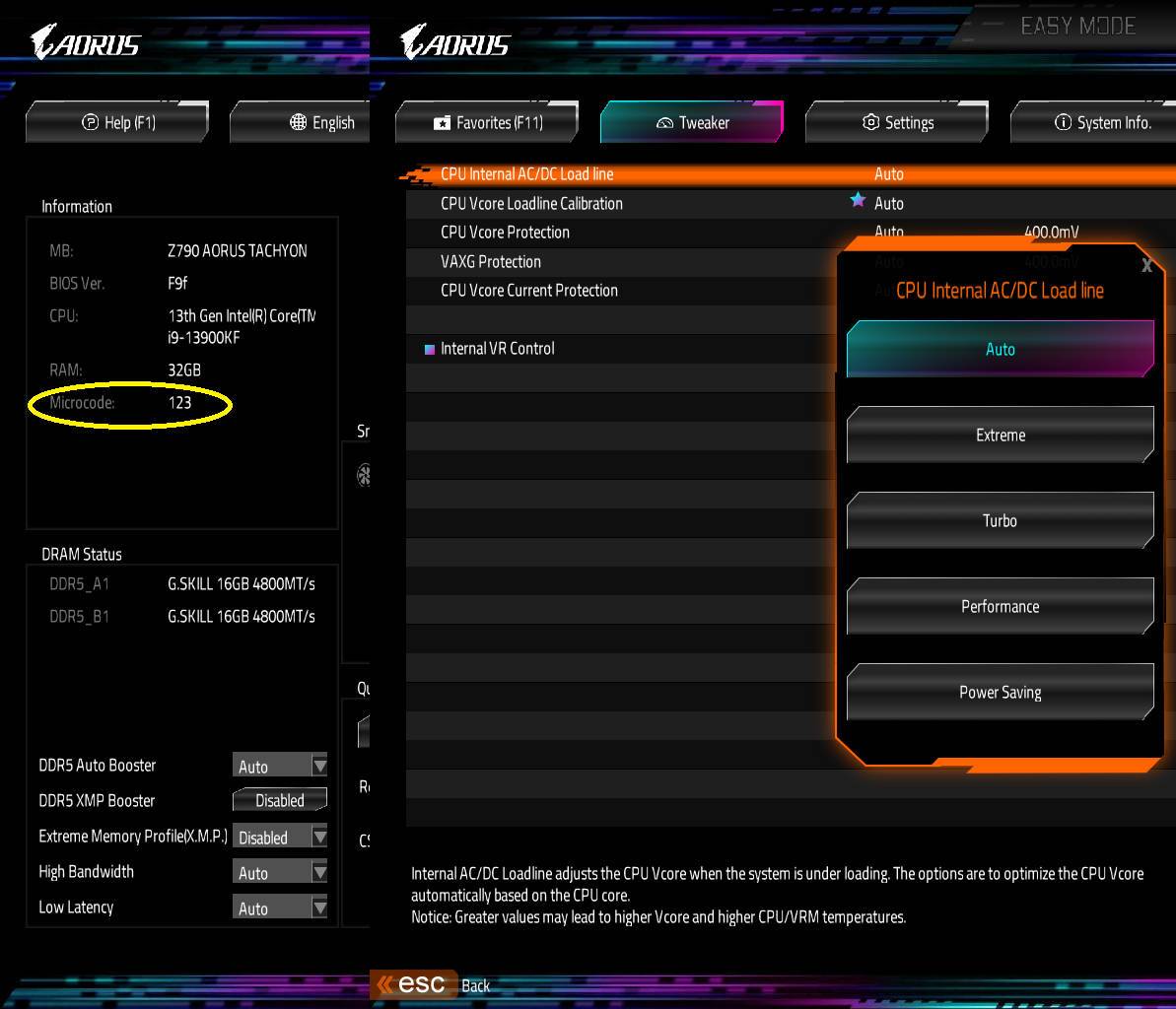Choose Turbo load line option

click(x=1000, y=521)
